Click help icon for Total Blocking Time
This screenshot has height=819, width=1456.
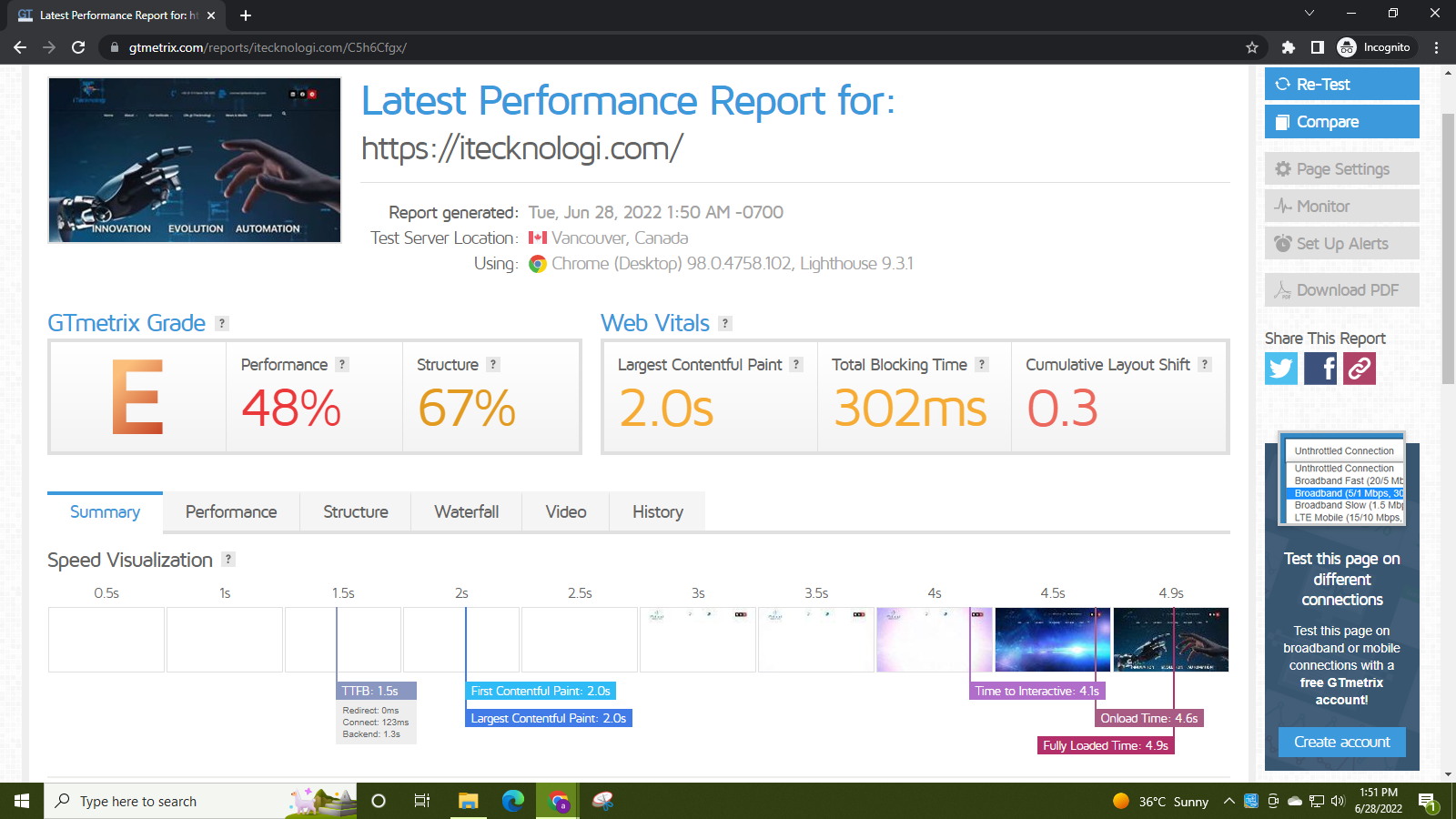[x=981, y=365]
